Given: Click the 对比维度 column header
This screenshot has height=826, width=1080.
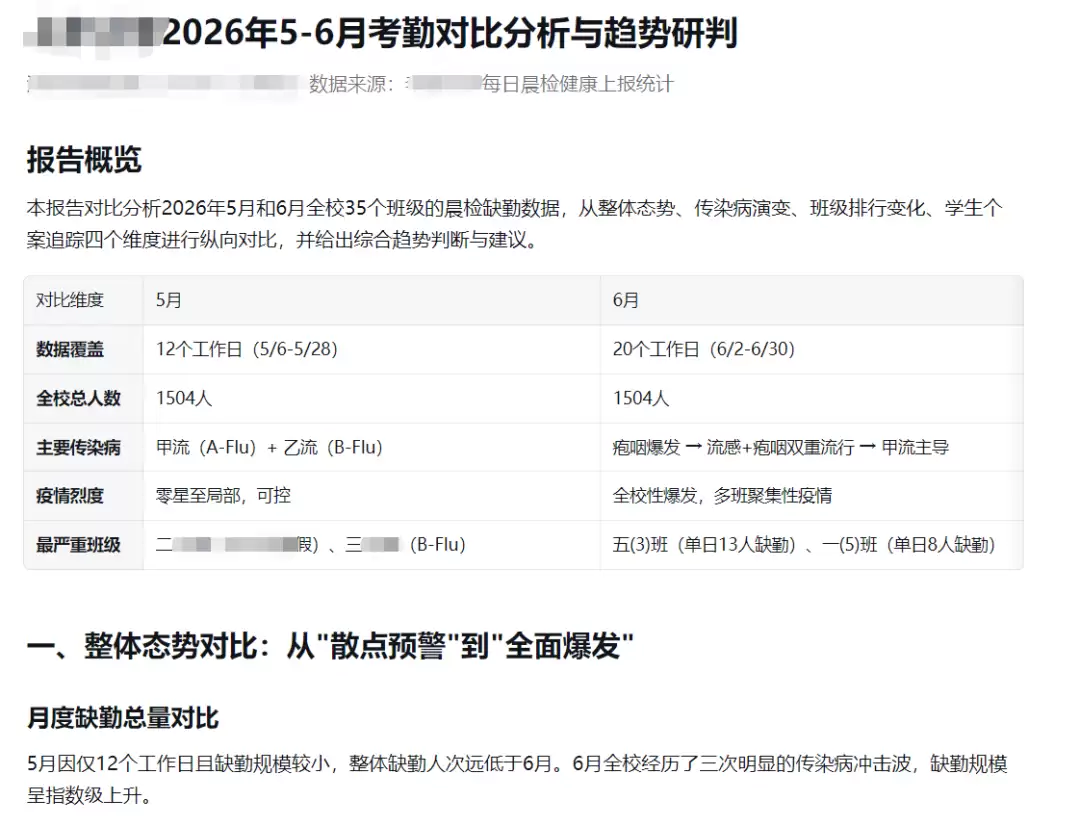Looking at the screenshot, I should point(70,300).
